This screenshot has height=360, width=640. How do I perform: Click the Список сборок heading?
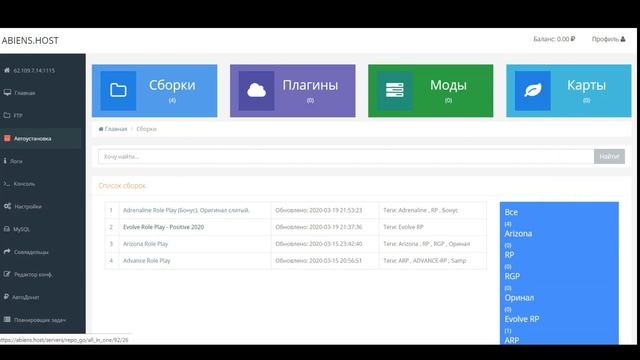[122, 186]
